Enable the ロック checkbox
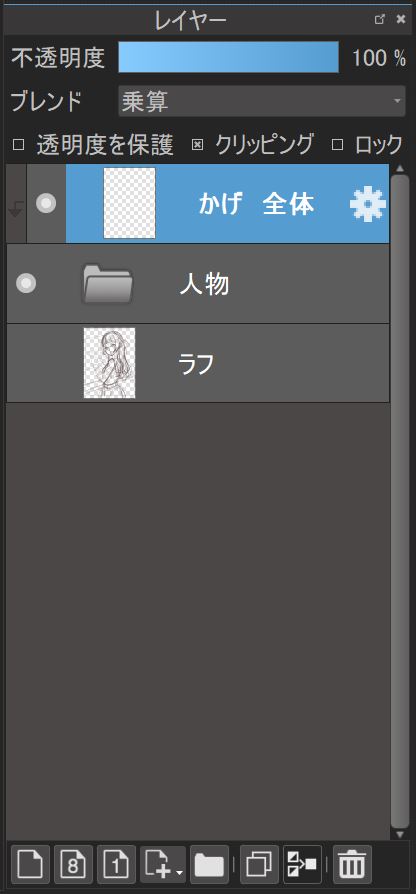The width and height of the screenshot is (416, 894). [x=337, y=145]
